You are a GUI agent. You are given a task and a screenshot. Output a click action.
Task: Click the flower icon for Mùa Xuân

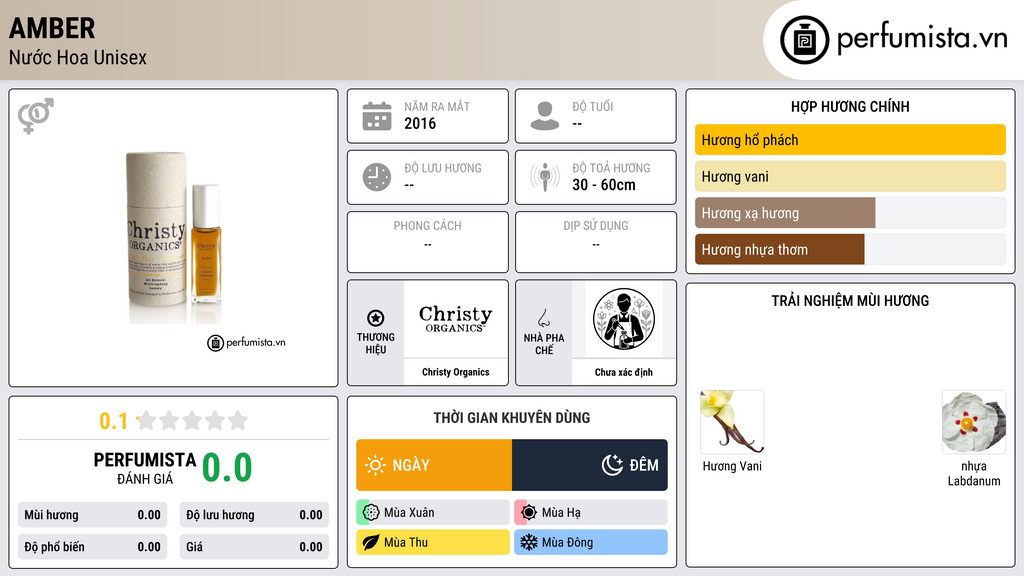(x=371, y=513)
